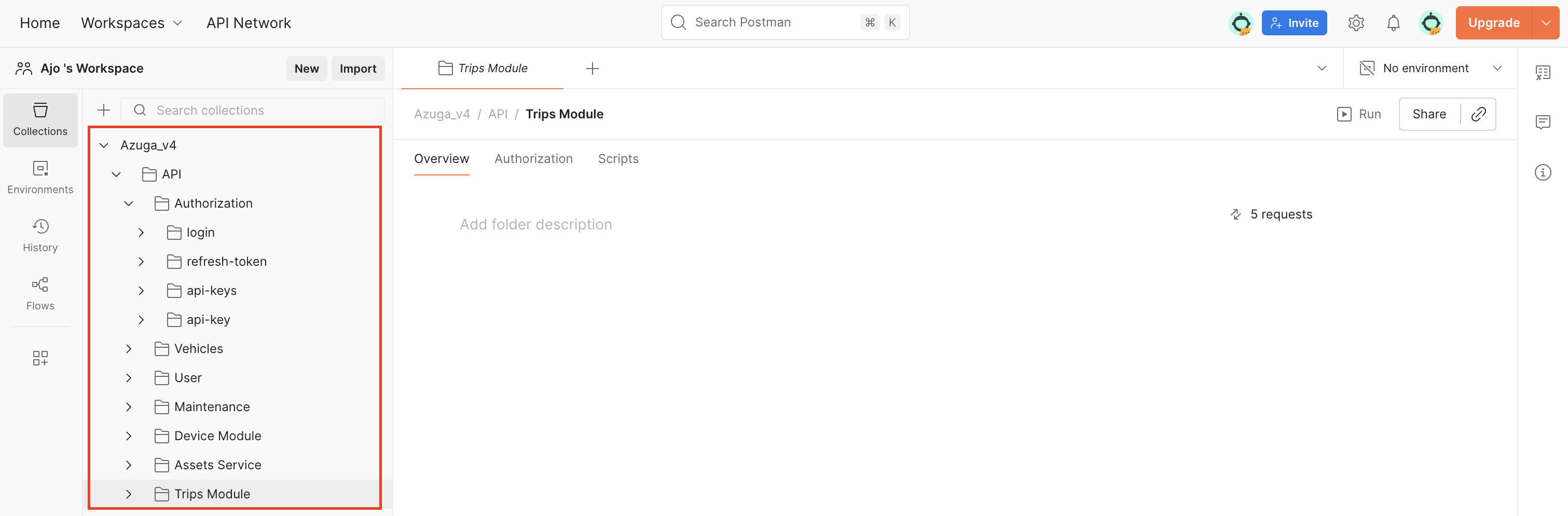Open the Workspaces dropdown
This screenshot has height=516, width=1568.
point(131,23)
